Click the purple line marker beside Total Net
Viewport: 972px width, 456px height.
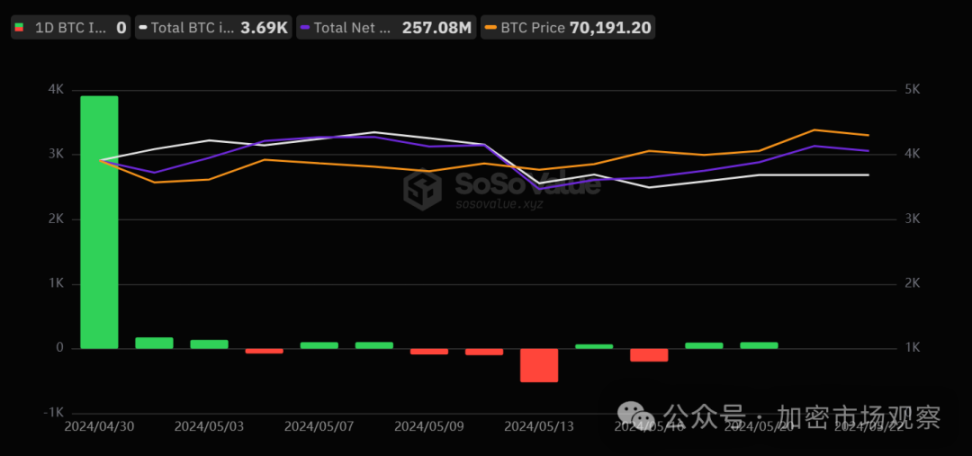[305, 28]
